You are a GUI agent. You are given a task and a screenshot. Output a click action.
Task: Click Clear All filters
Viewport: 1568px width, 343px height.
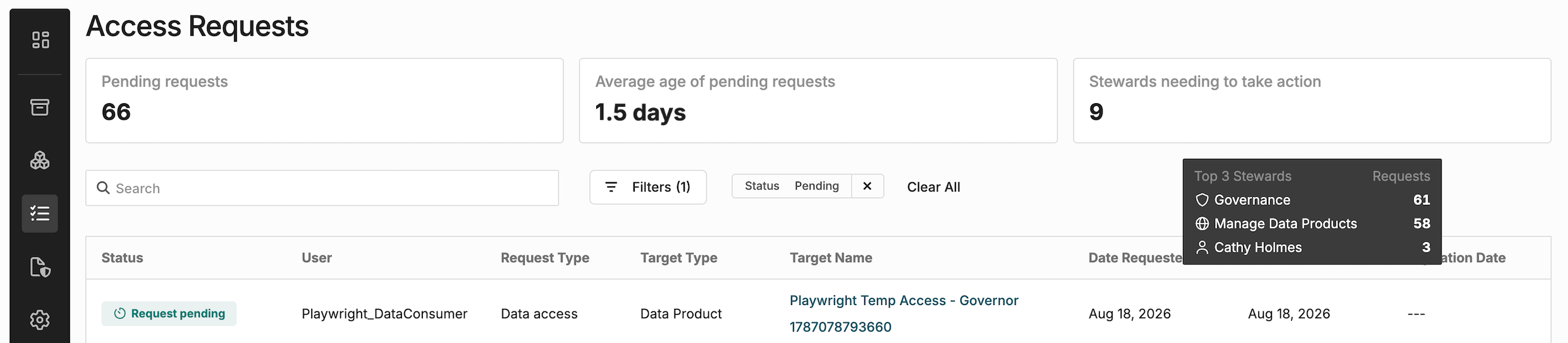[x=933, y=187]
